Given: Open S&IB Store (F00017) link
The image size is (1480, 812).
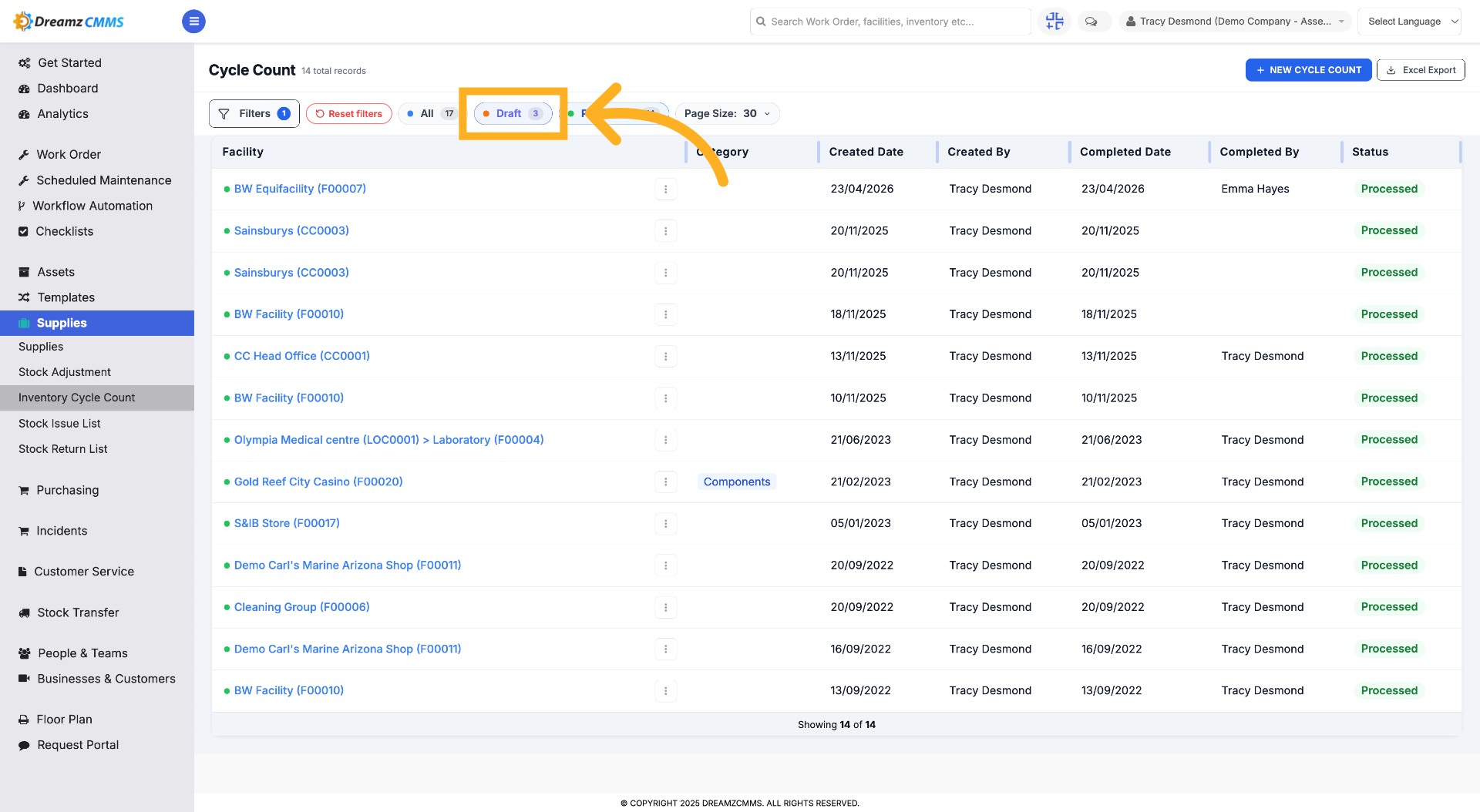Looking at the screenshot, I should [x=287, y=523].
